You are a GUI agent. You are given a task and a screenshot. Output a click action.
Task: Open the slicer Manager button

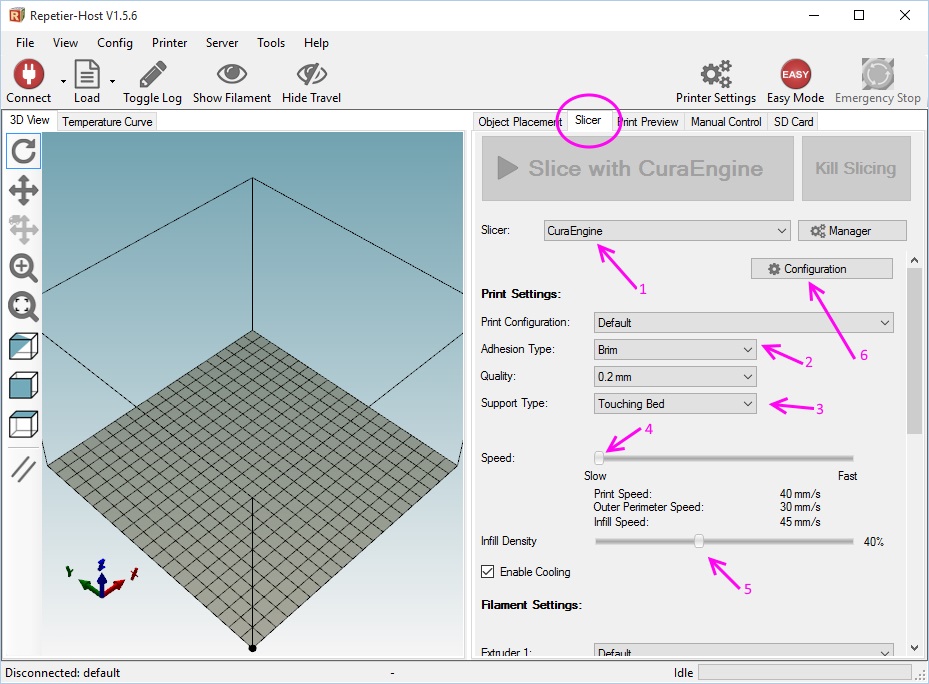pyautogui.click(x=852, y=231)
